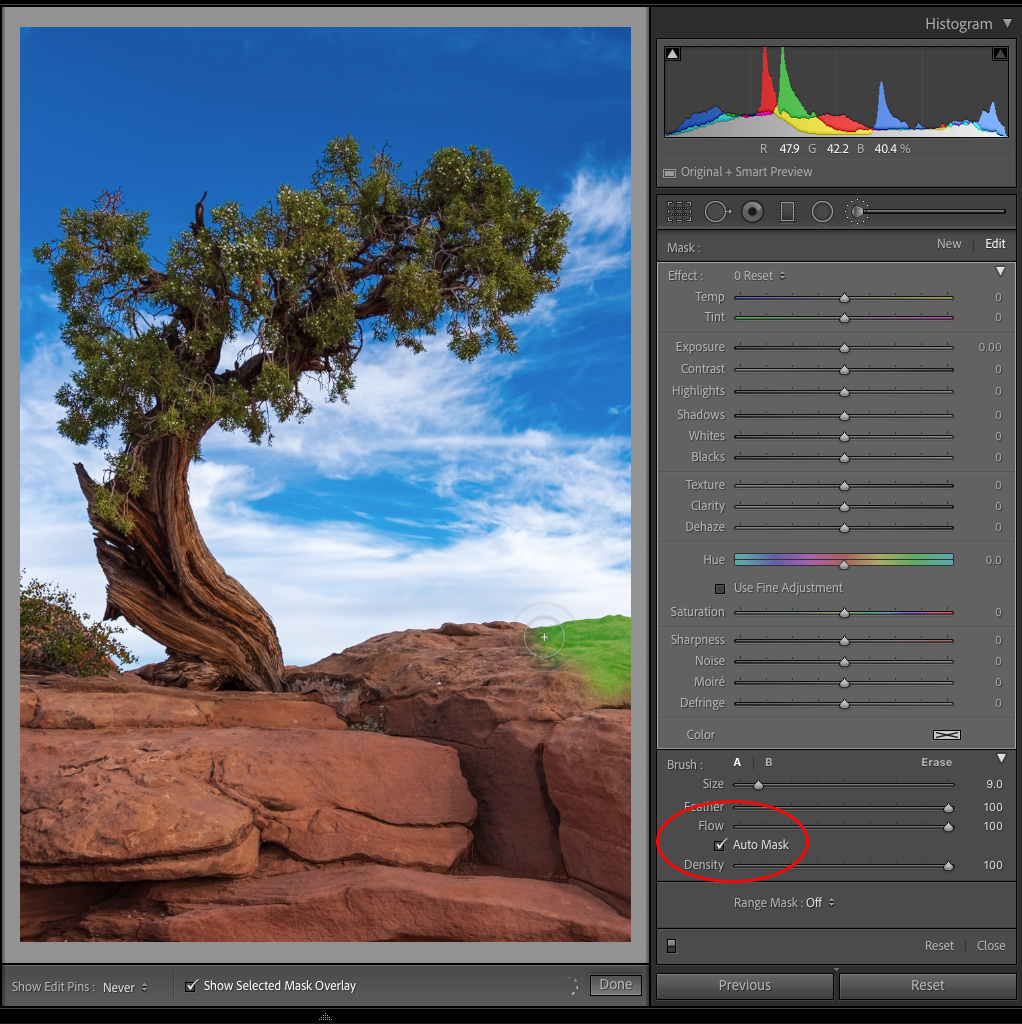
Task: Uncheck the Auto Mask checkbox
Action: pos(720,845)
